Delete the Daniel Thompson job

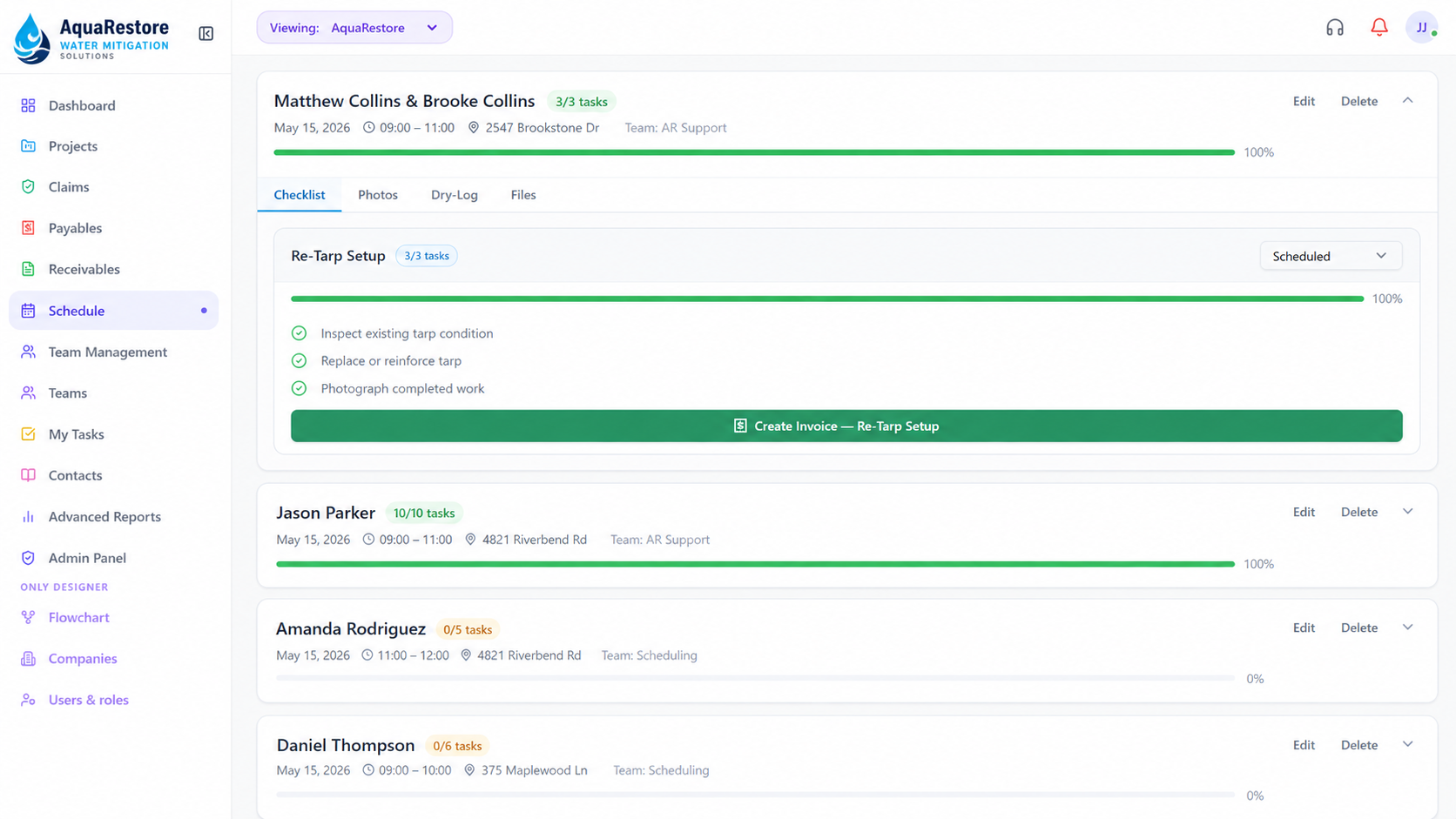click(x=1359, y=745)
